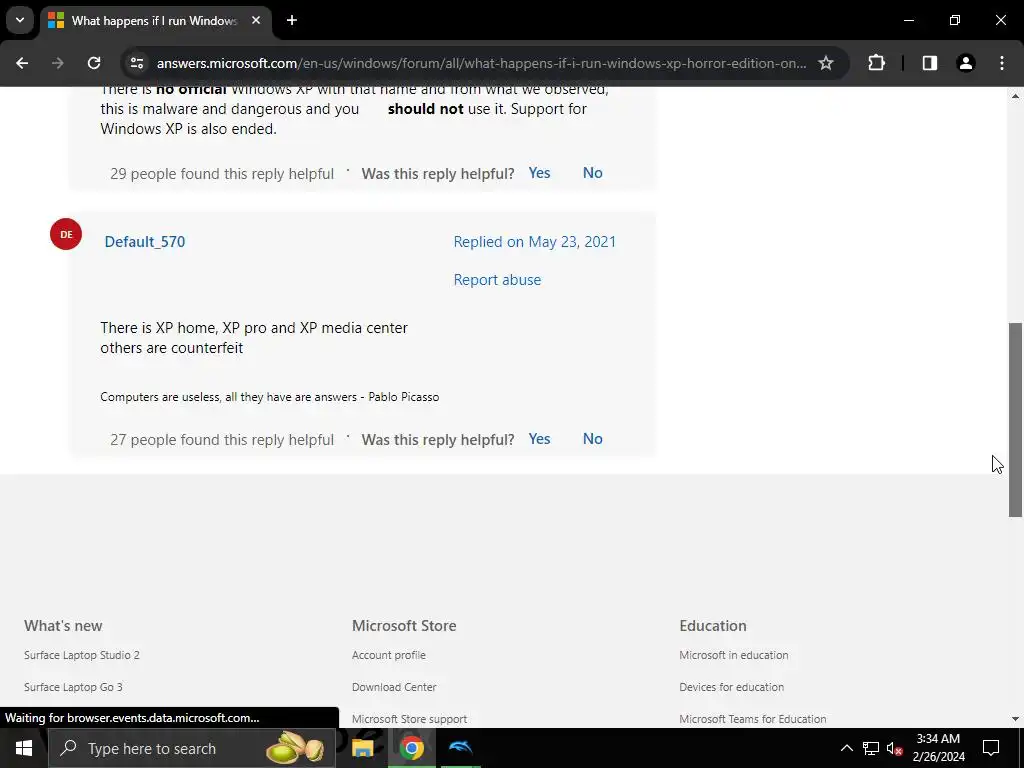This screenshot has height=768, width=1024.
Task: Bookmark this page with the star icon
Action: tap(825, 63)
